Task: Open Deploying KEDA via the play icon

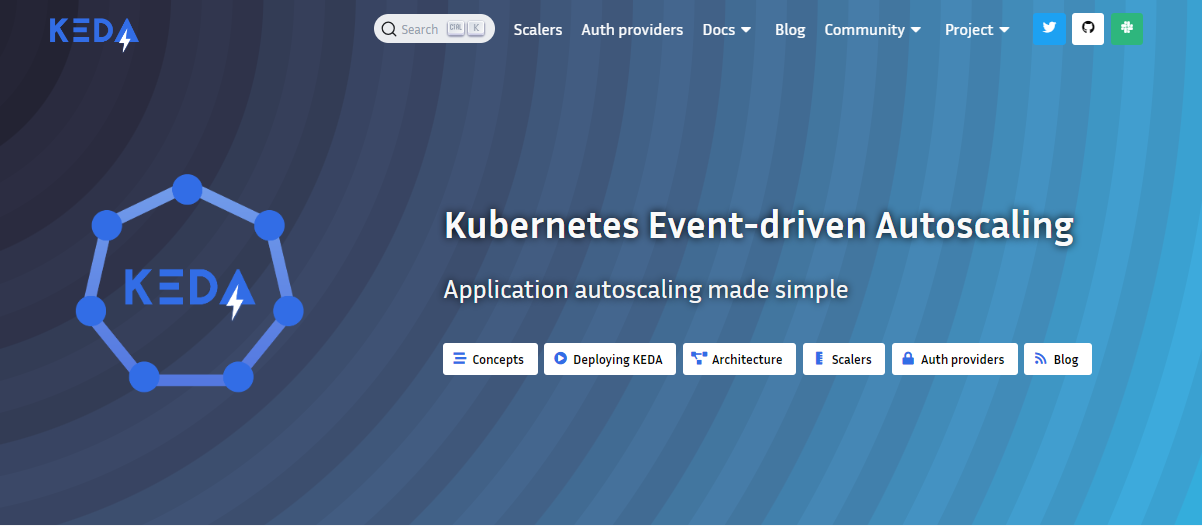Action: pyautogui.click(x=610, y=359)
